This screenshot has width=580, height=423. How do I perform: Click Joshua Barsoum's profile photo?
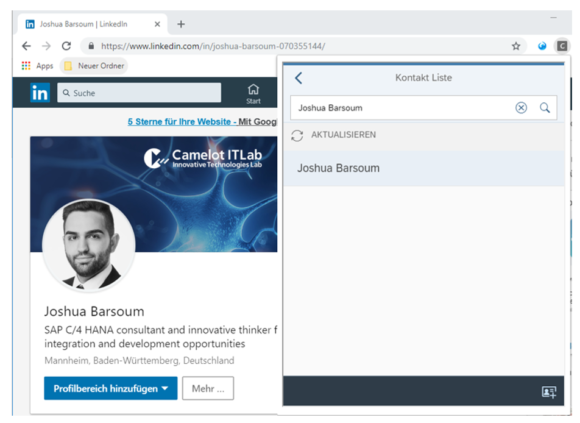click(x=89, y=245)
